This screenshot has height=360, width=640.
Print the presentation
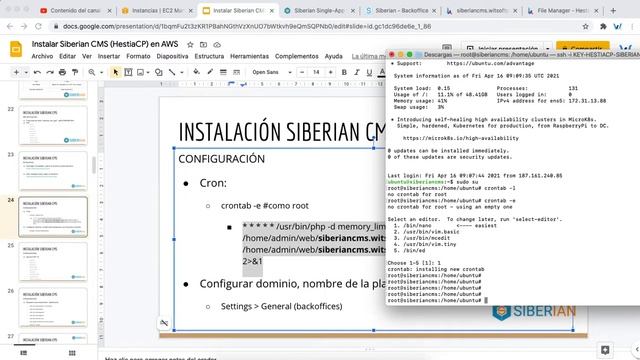point(62,72)
